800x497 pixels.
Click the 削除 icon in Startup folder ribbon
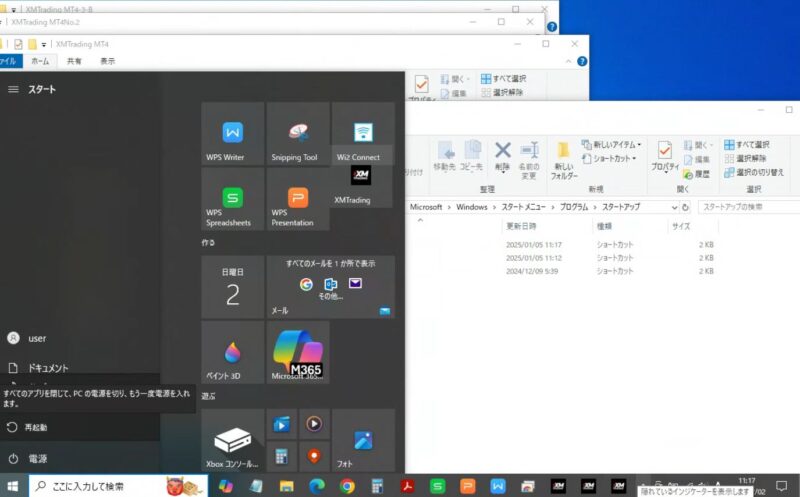point(503,157)
